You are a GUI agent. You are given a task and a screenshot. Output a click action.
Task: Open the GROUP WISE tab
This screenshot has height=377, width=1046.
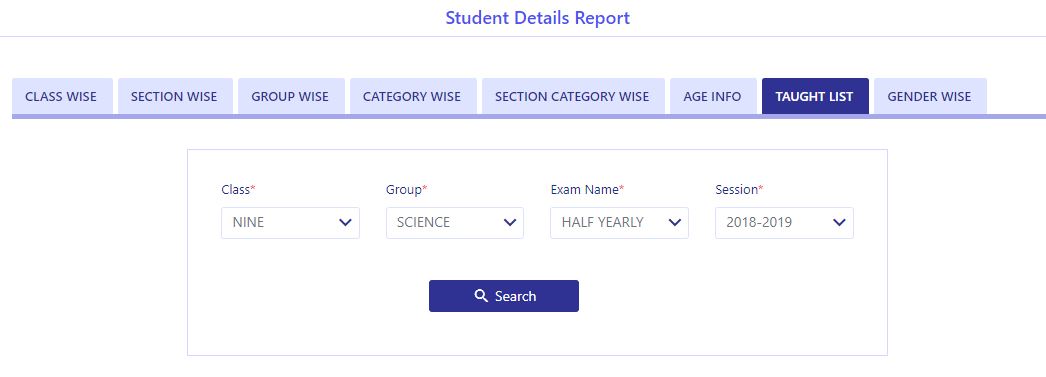[290, 97]
